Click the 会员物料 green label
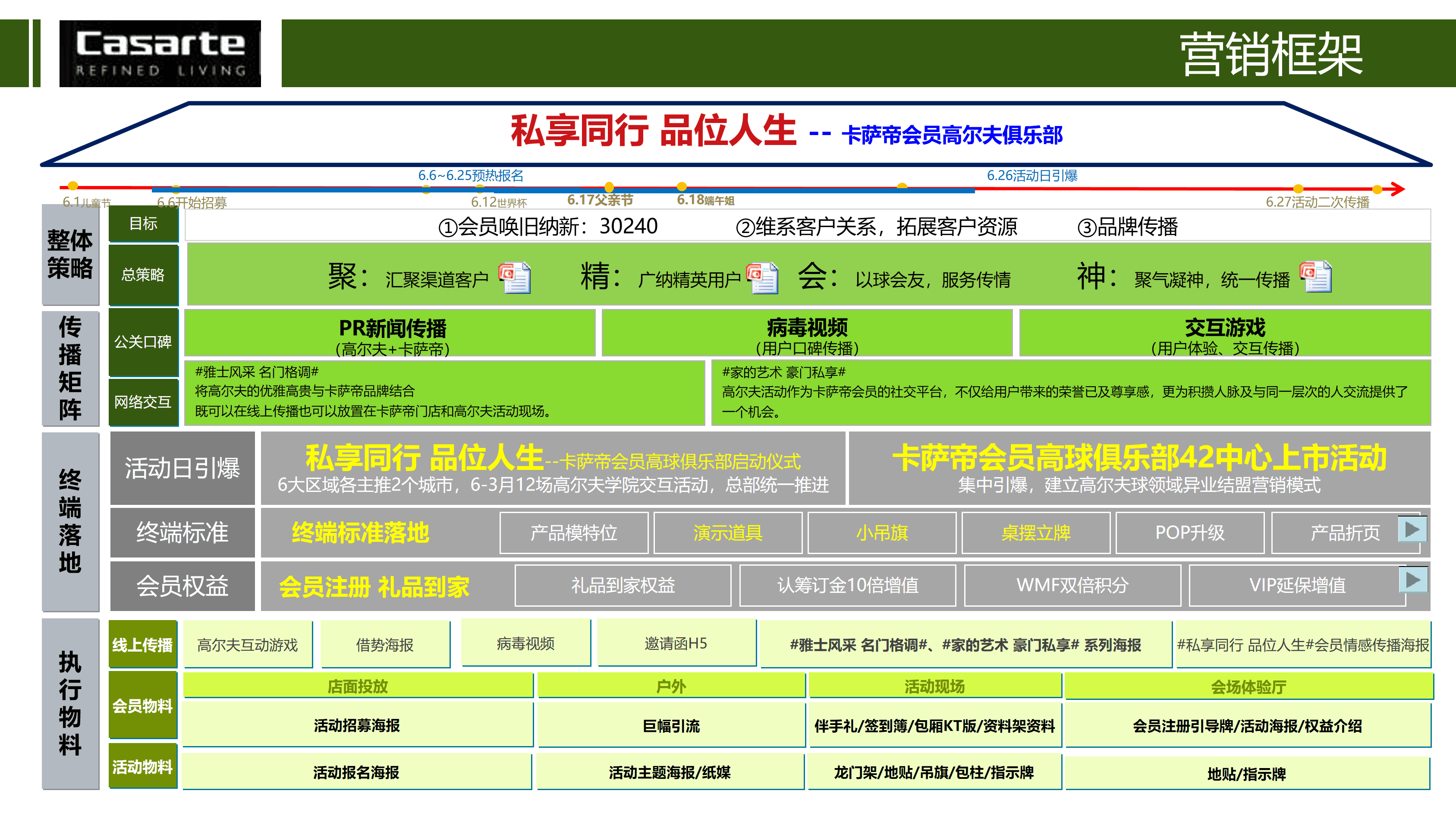Screen dimensions: 1456x819 (143, 706)
